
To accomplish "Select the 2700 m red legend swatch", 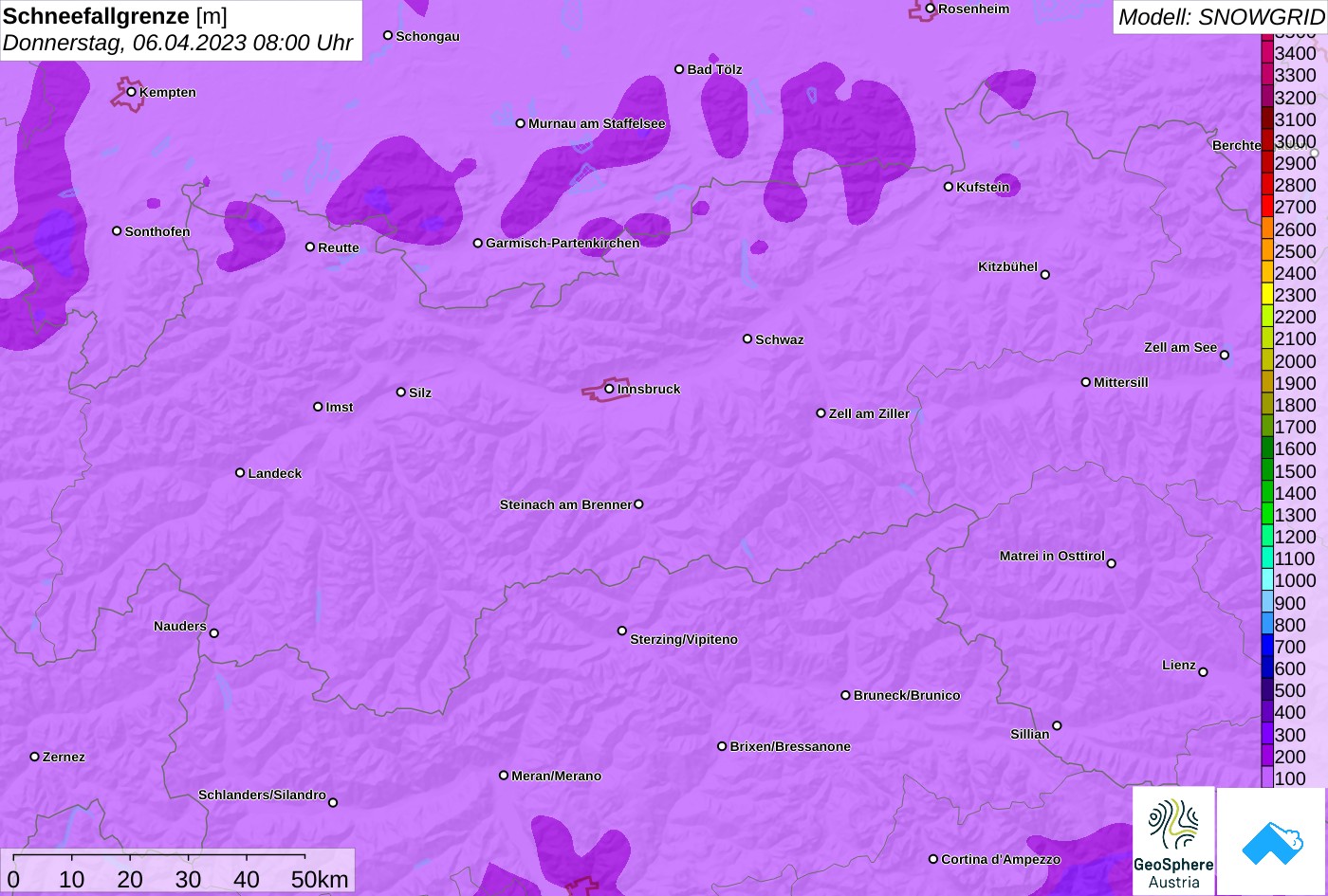I will [x=1267, y=207].
